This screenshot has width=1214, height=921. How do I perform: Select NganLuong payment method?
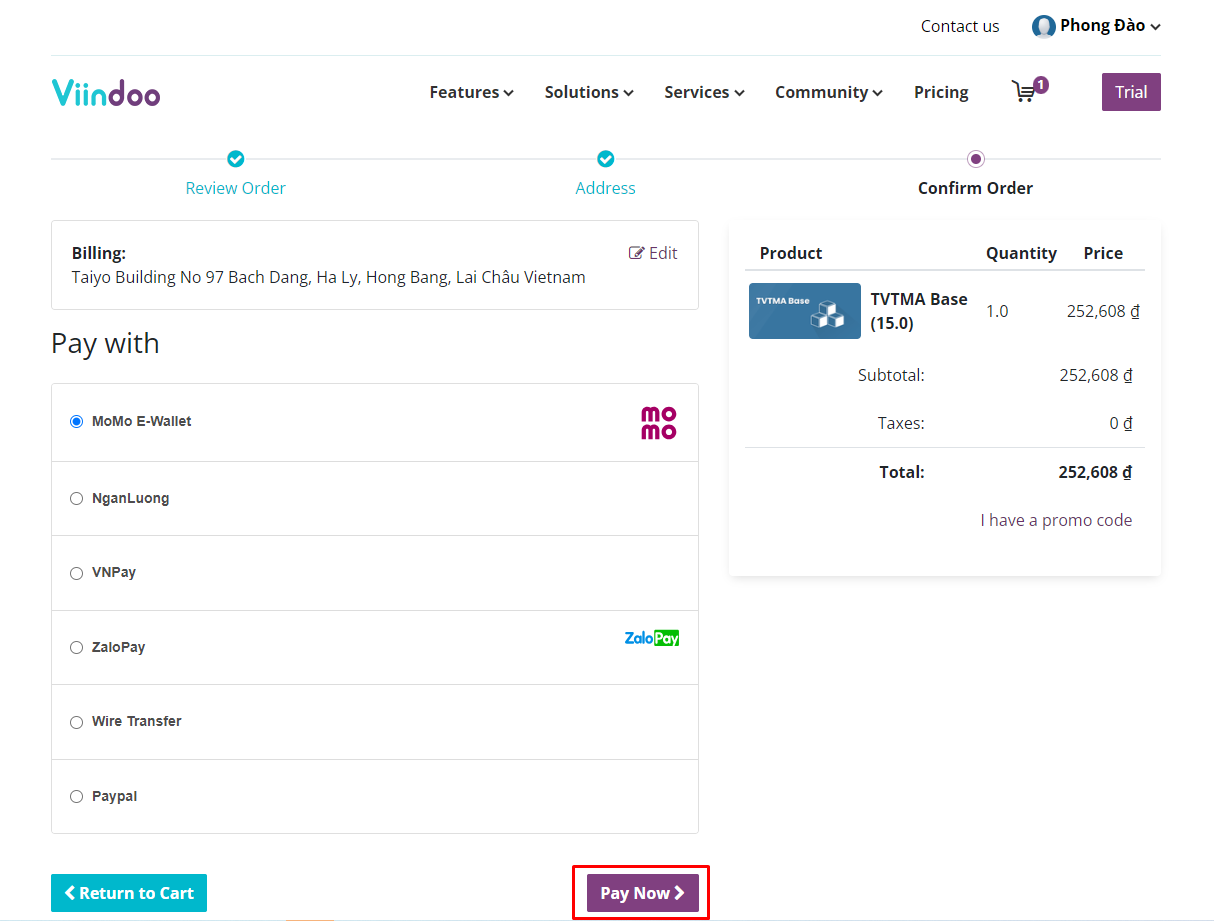click(76, 499)
